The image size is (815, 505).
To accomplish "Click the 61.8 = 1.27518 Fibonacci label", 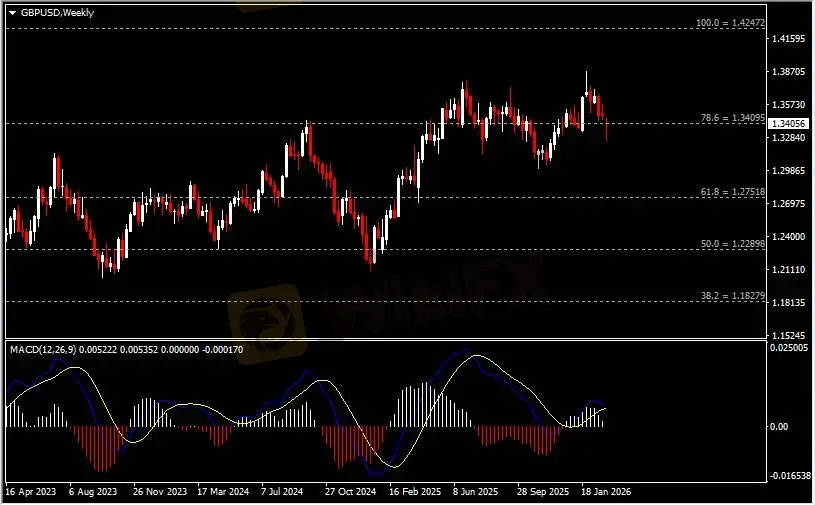I will click(733, 190).
